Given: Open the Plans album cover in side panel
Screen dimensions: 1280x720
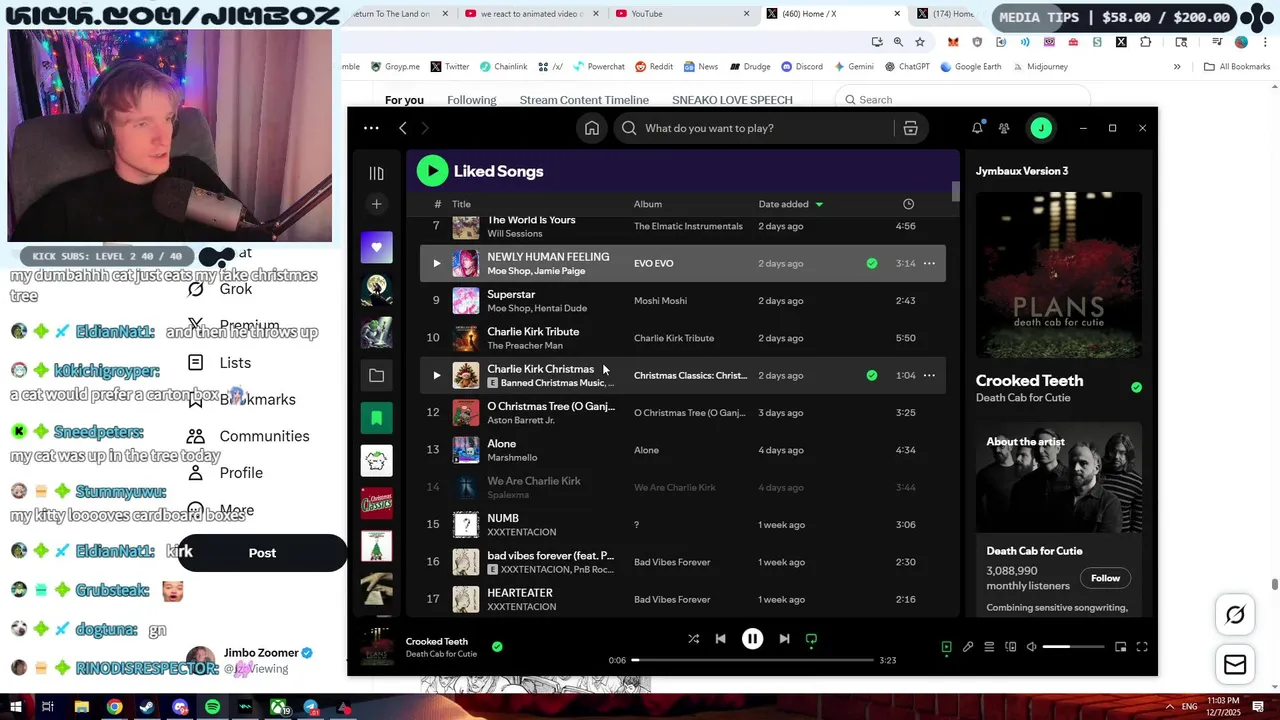Looking at the screenshot, I should pyautogui.click(x=1058, y=275).
